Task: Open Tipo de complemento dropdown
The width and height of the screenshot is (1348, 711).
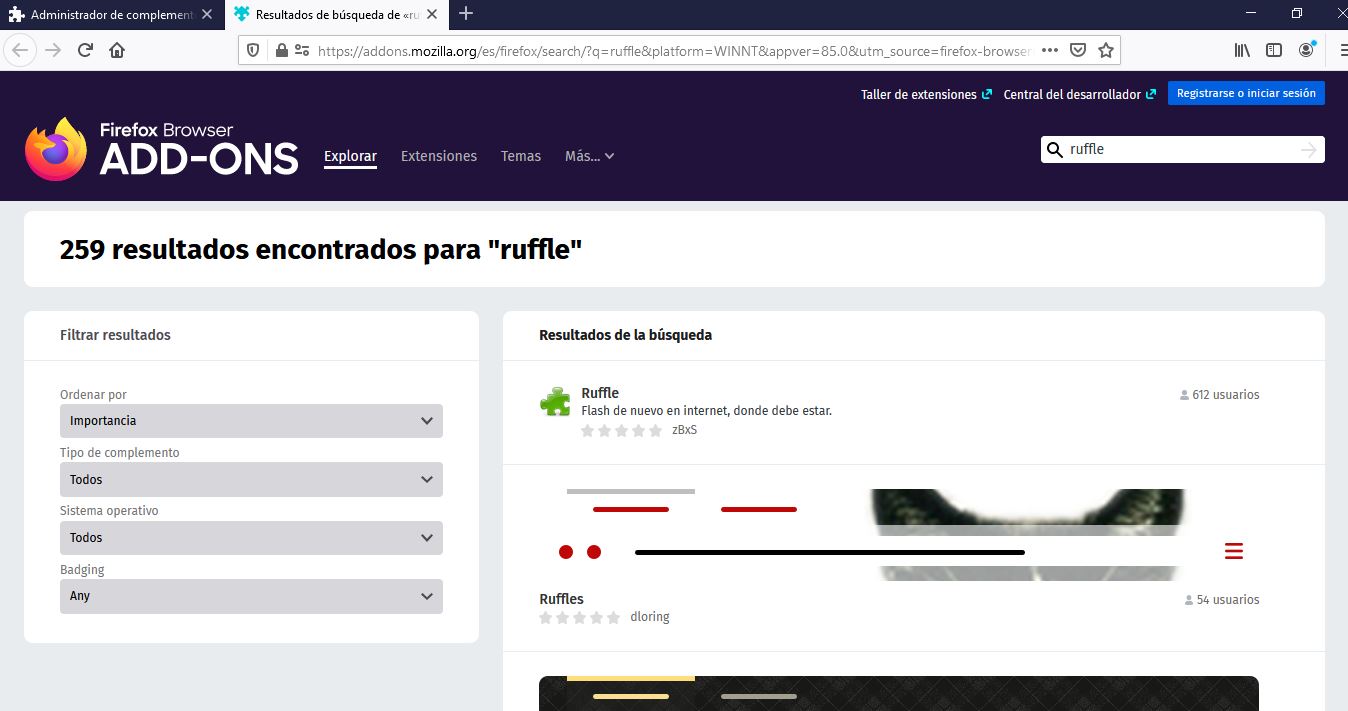Action: point(251,479)
